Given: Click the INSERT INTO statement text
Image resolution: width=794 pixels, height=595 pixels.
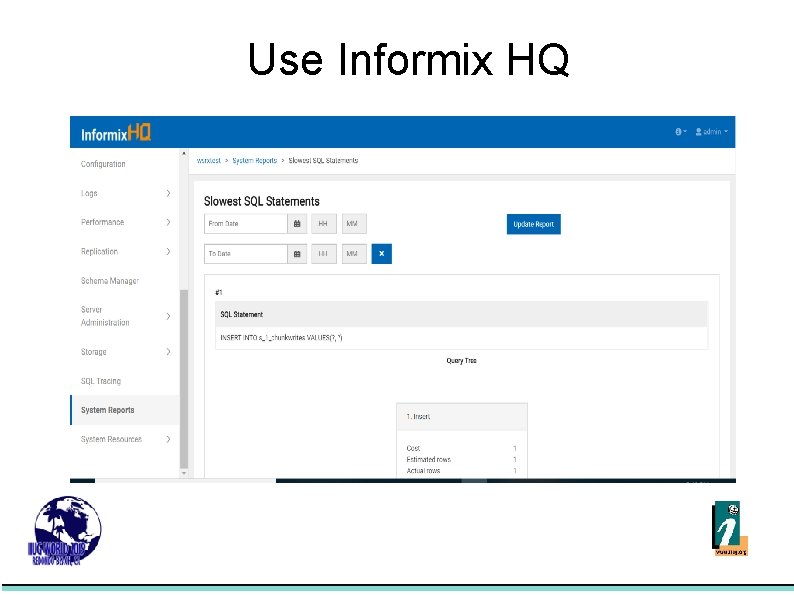Looking at the screenshot, I should 282,338.
